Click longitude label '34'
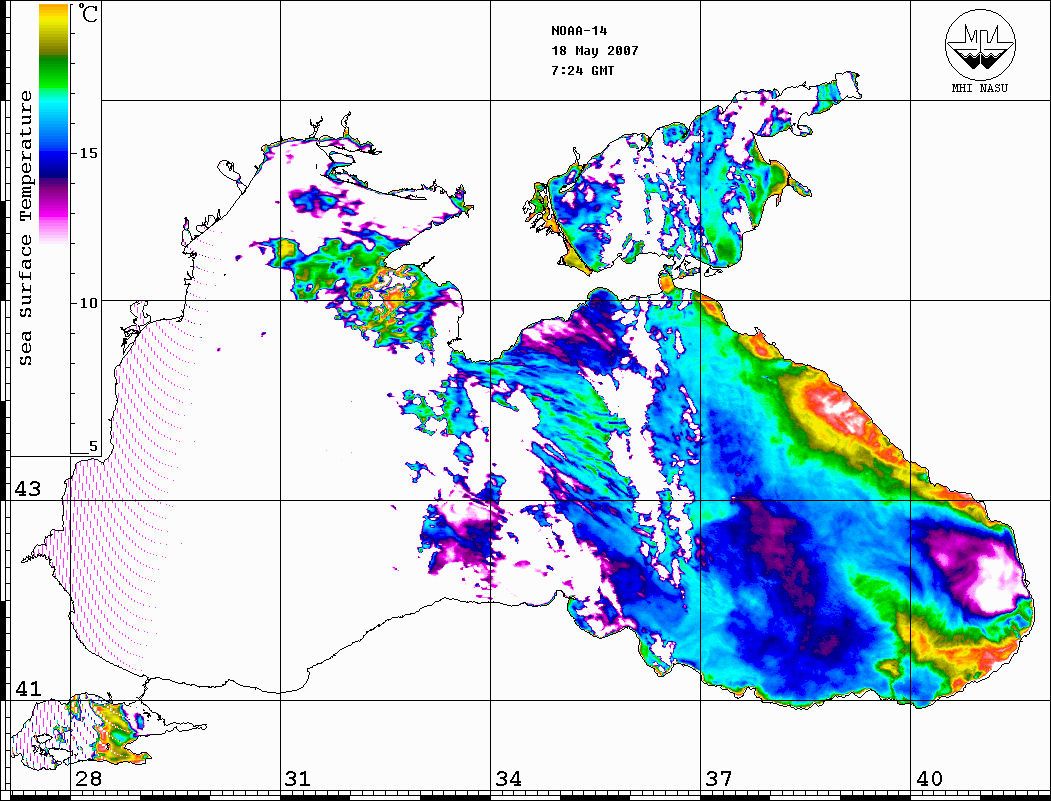Screen dimensions: 1051x801 [509, 778]
